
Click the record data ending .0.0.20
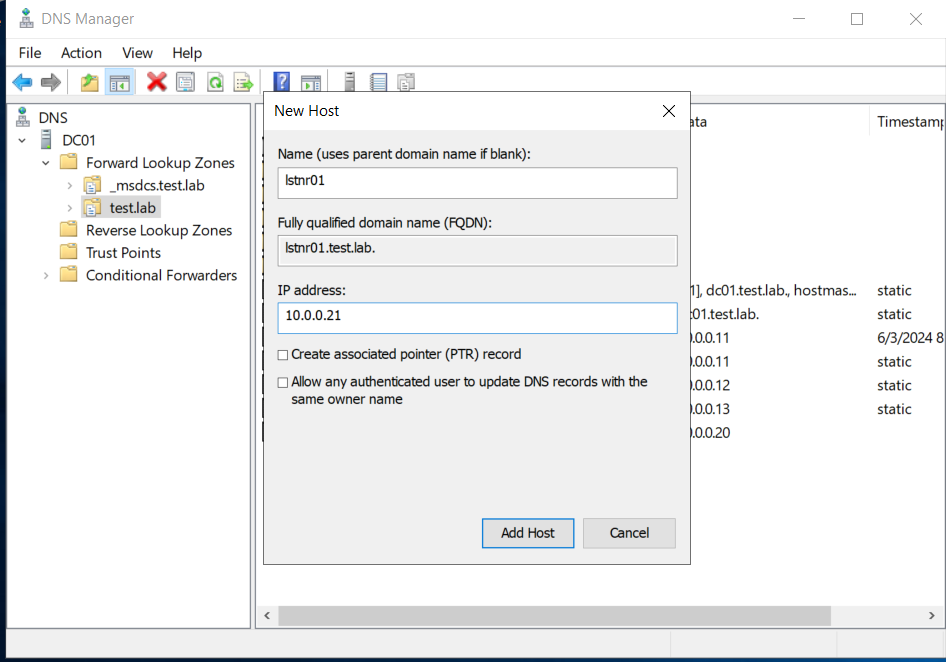tap(711, 433)
